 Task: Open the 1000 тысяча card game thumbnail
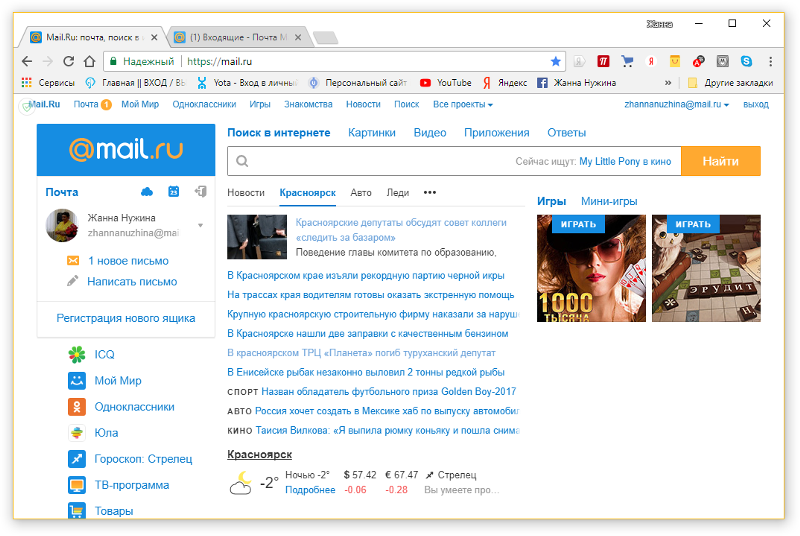pyautogui.click(x=591, y=268)
